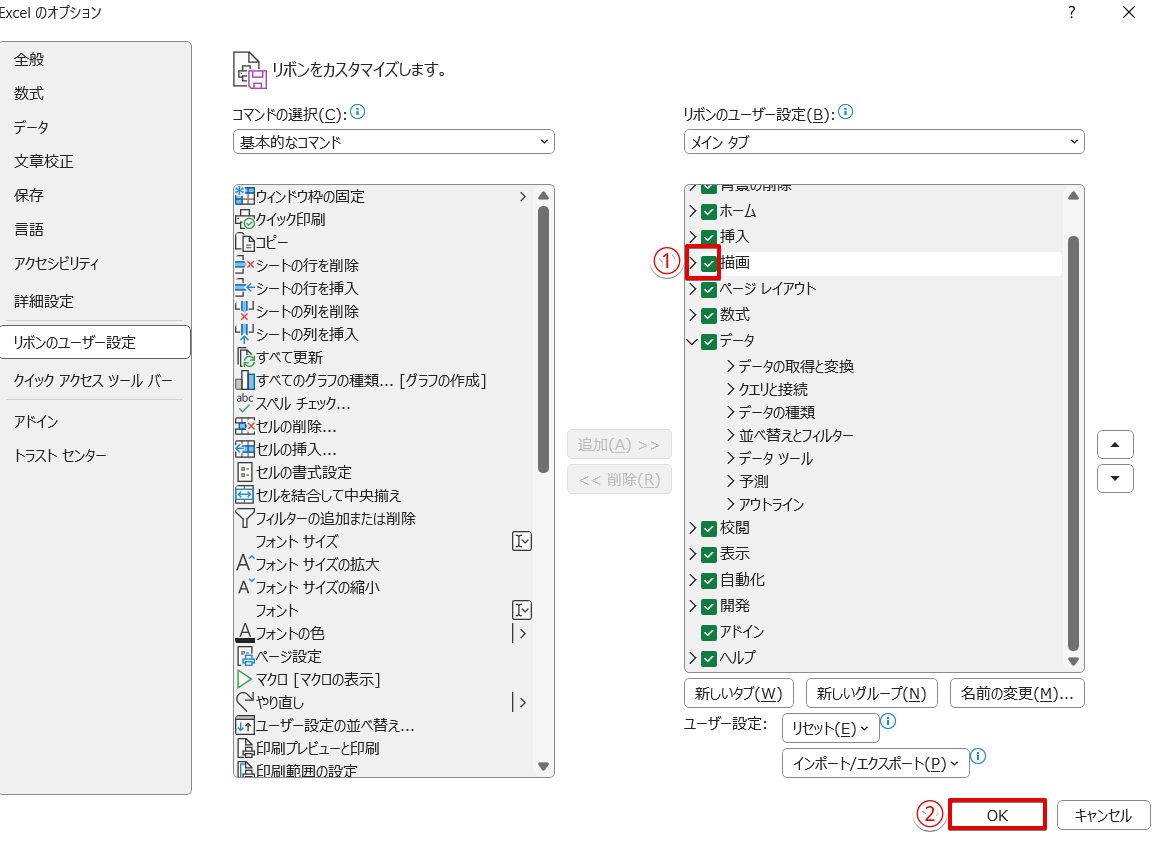Select the Font Color icon
This screenshot has height=841, width=1156.
pos(244,633)
